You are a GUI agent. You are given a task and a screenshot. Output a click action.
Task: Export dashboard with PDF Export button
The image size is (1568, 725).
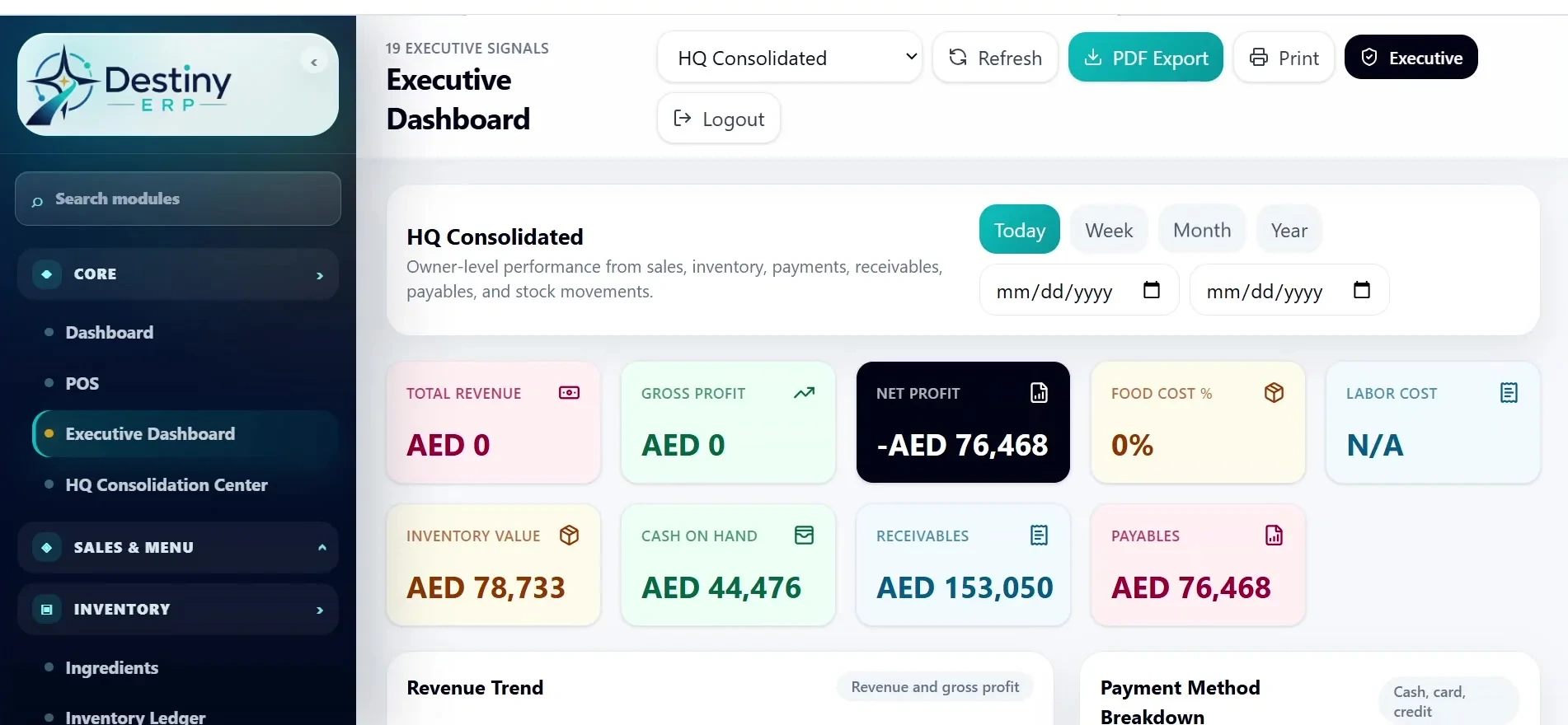tap(1146, 58)
